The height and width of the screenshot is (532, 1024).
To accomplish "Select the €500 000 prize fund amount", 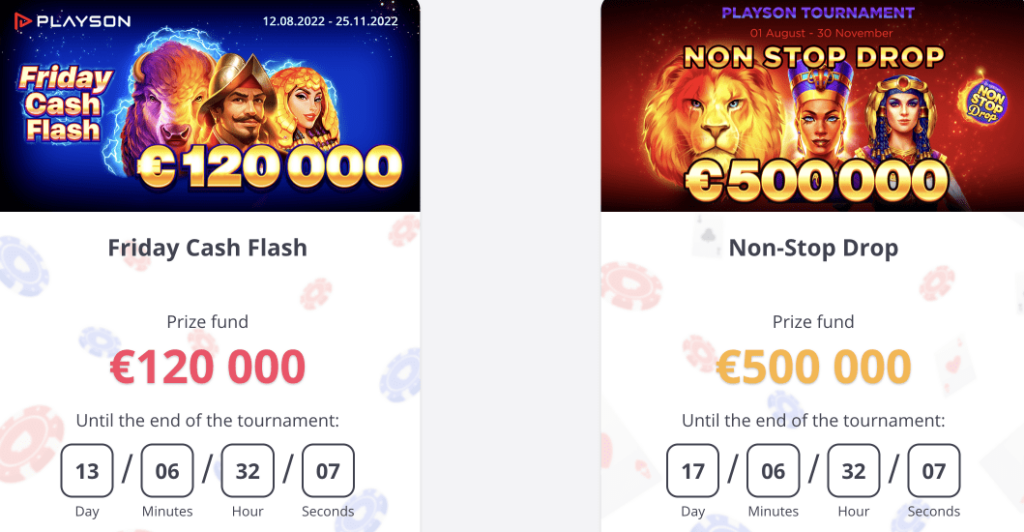I will click(x=813, y=366).
